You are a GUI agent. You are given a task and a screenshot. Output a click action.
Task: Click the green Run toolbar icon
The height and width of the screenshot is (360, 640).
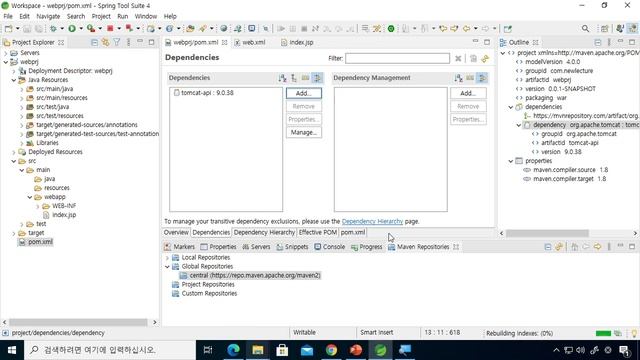tap(72, 29)
